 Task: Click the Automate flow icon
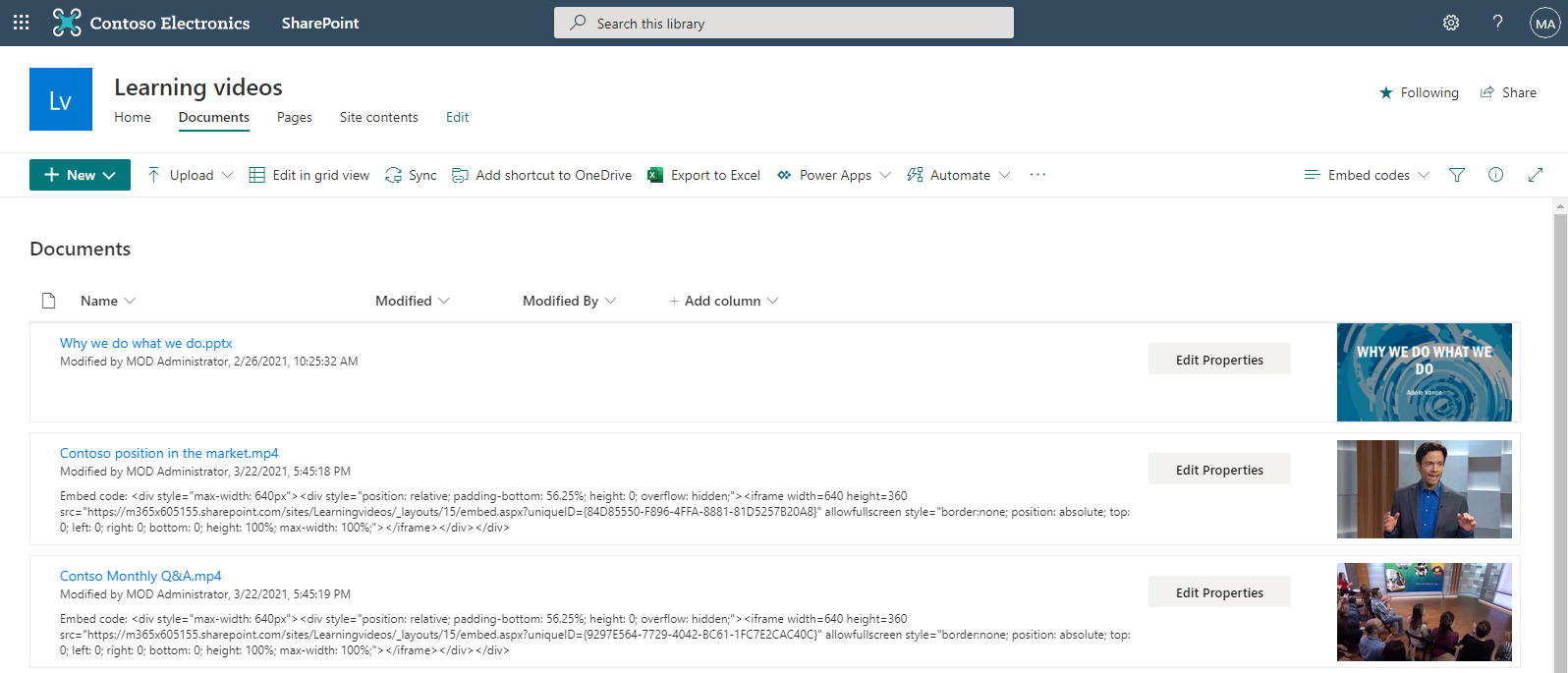click(915, 175)
